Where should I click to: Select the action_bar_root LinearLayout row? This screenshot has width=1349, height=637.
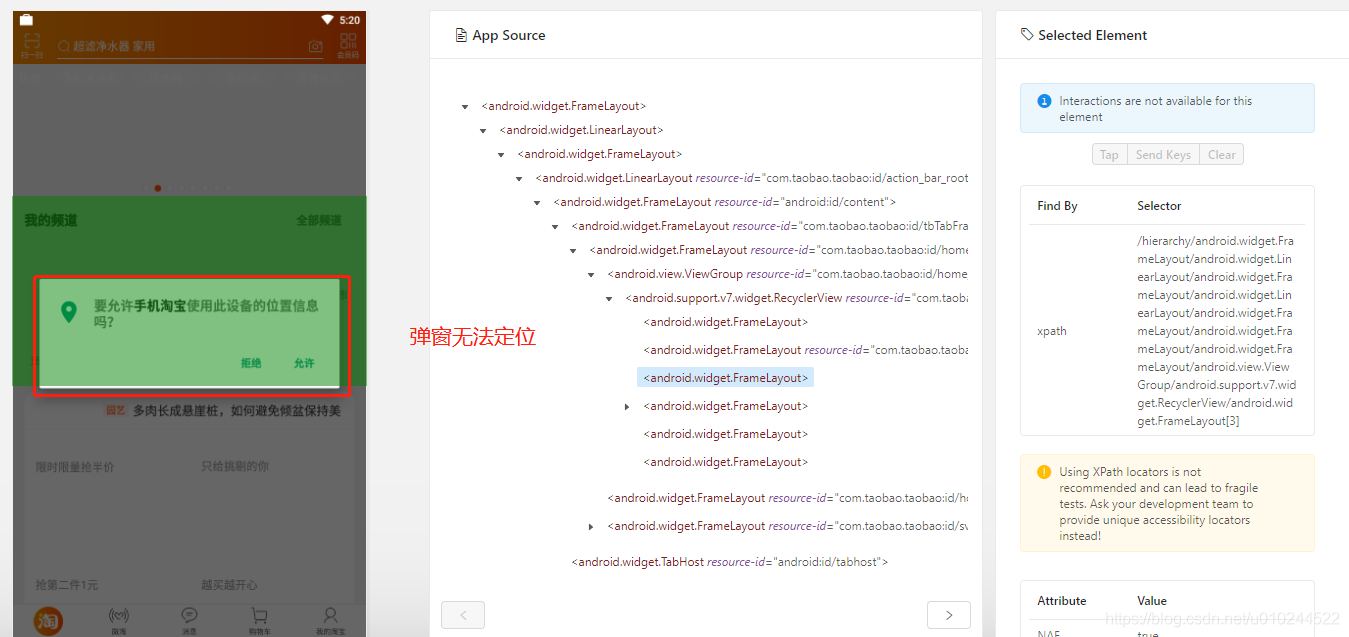(751, 178)
